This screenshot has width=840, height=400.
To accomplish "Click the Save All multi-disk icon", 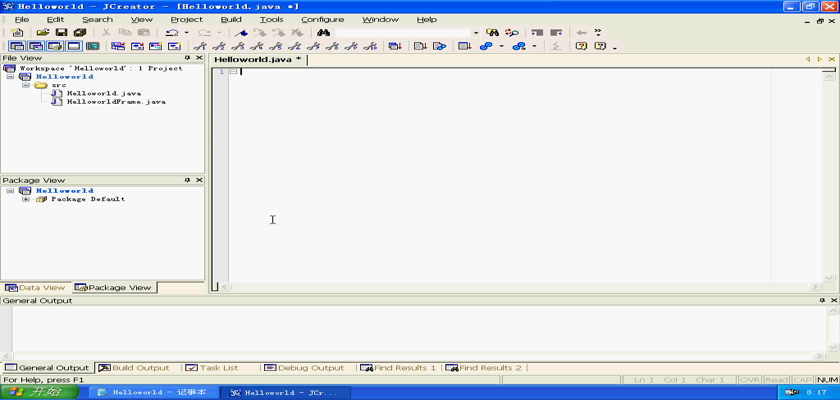I will click(80, 33).
